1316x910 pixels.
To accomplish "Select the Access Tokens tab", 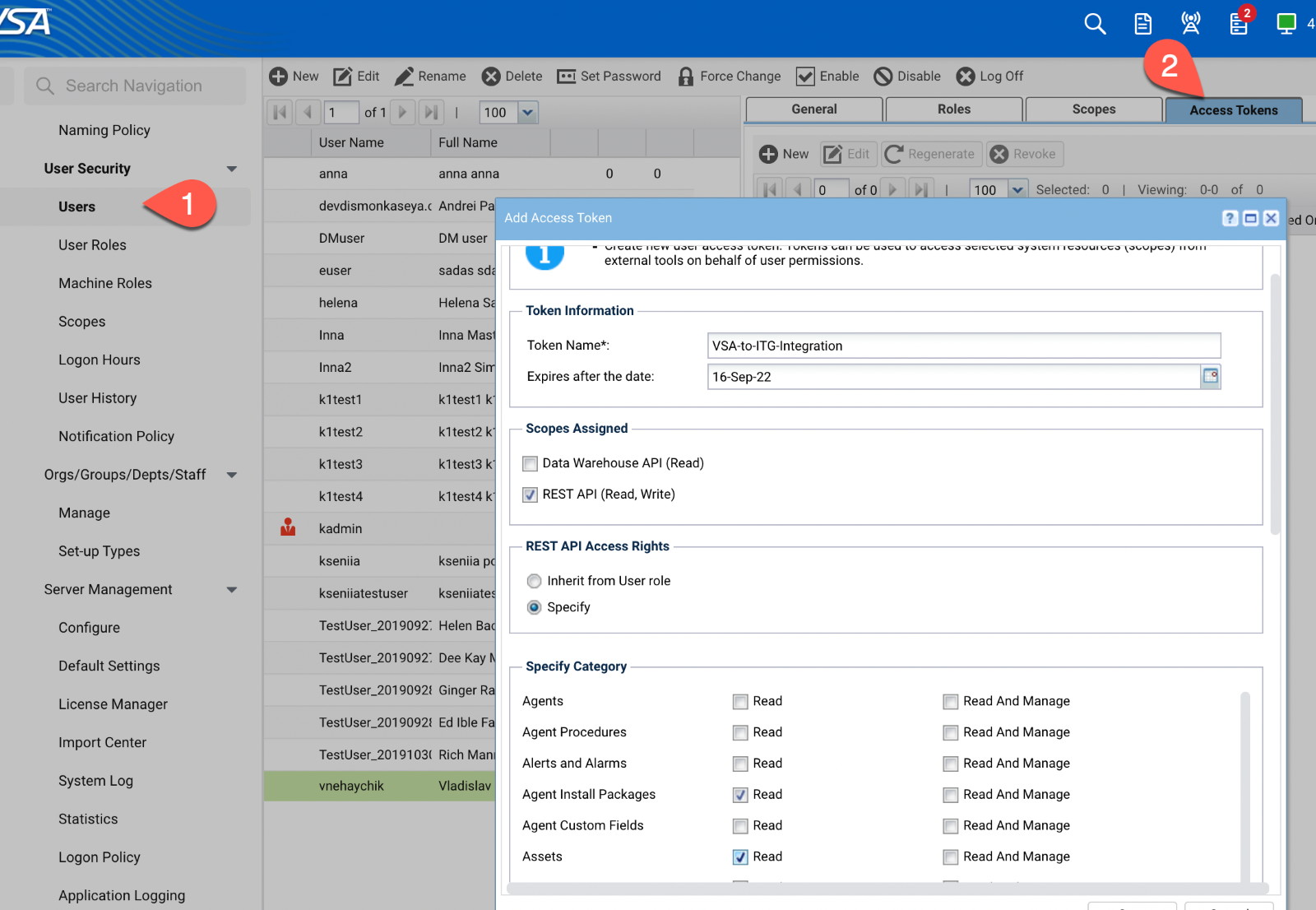I will coord(1234,110).
